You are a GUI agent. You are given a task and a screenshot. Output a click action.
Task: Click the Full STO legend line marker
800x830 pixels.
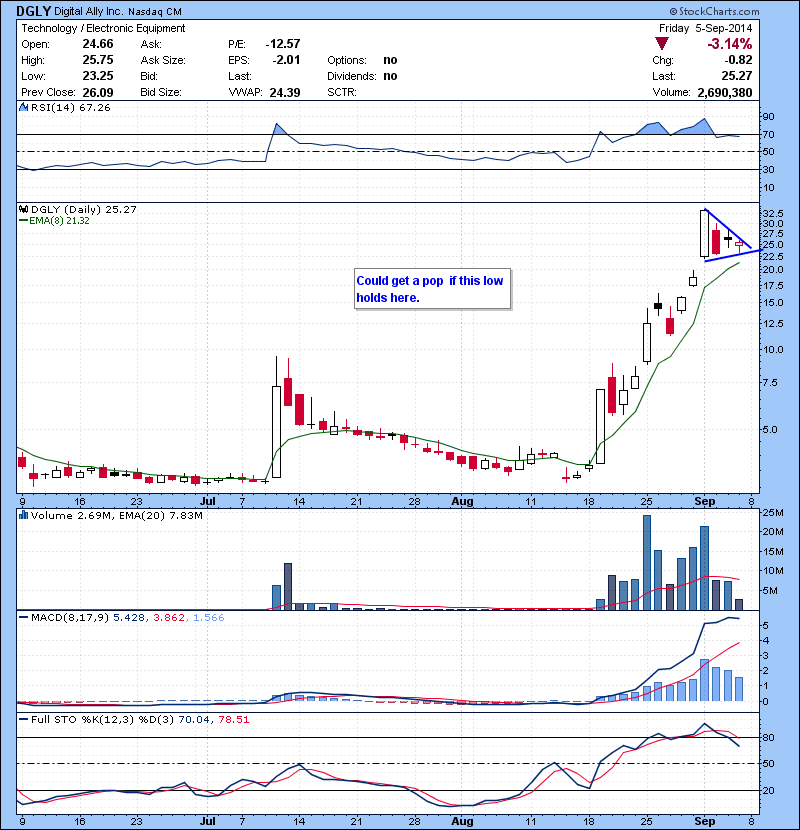click(23, 719)
